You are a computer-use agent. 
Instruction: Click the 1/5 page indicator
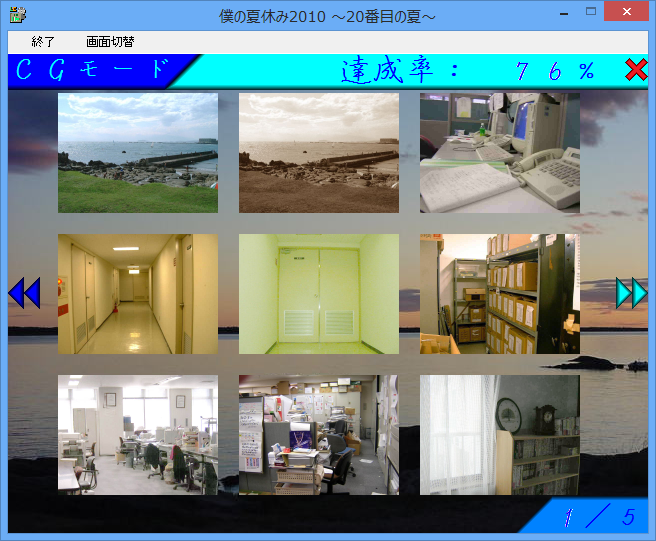[x=598, y=517]
